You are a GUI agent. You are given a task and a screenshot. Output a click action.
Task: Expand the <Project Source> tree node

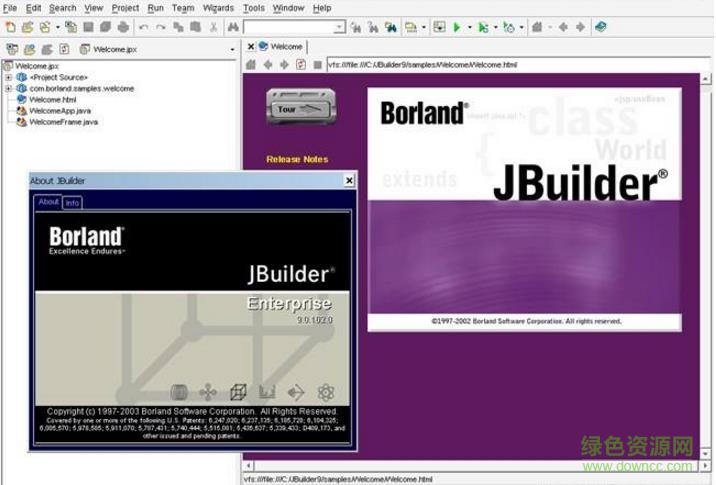[x=8, y=77]
